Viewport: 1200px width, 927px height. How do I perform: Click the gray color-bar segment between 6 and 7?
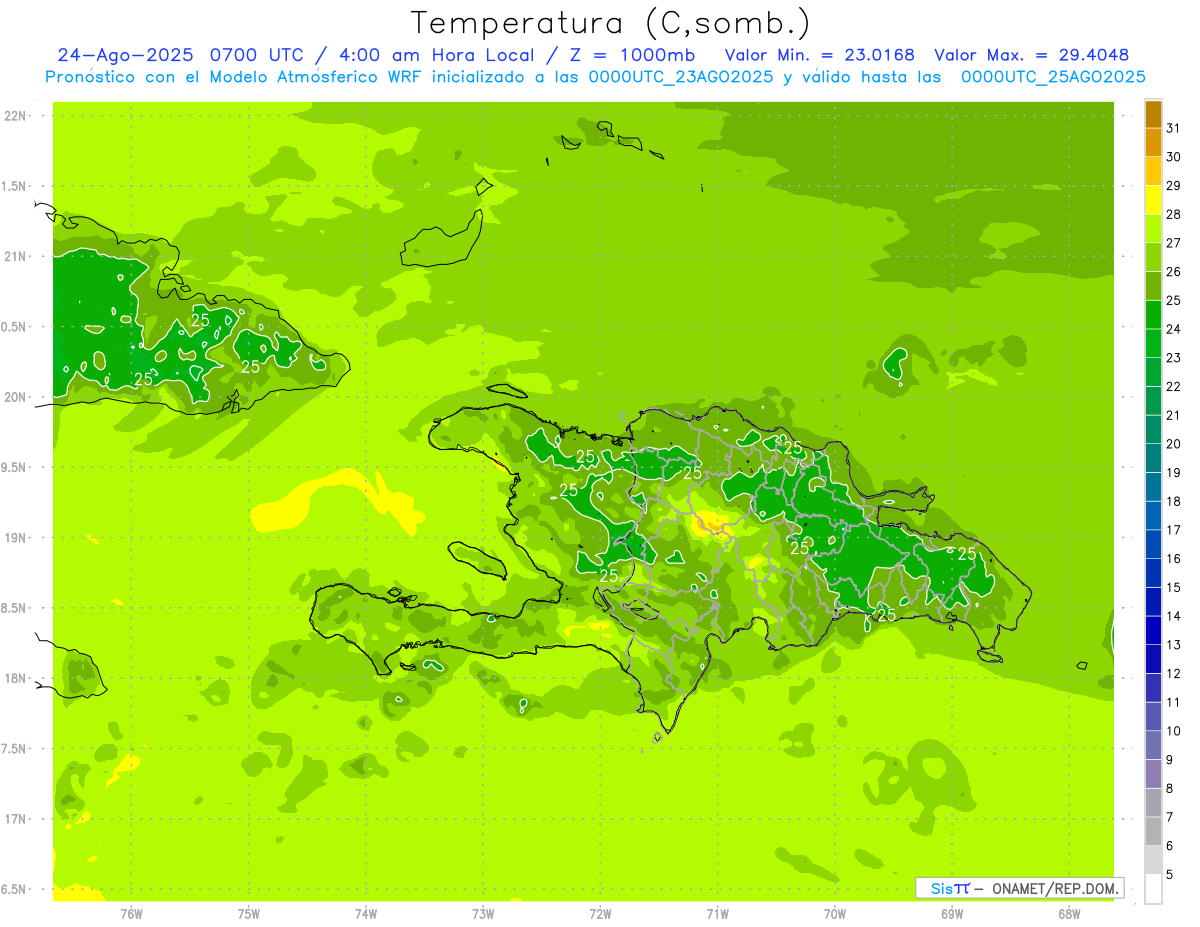(1153, 832)
